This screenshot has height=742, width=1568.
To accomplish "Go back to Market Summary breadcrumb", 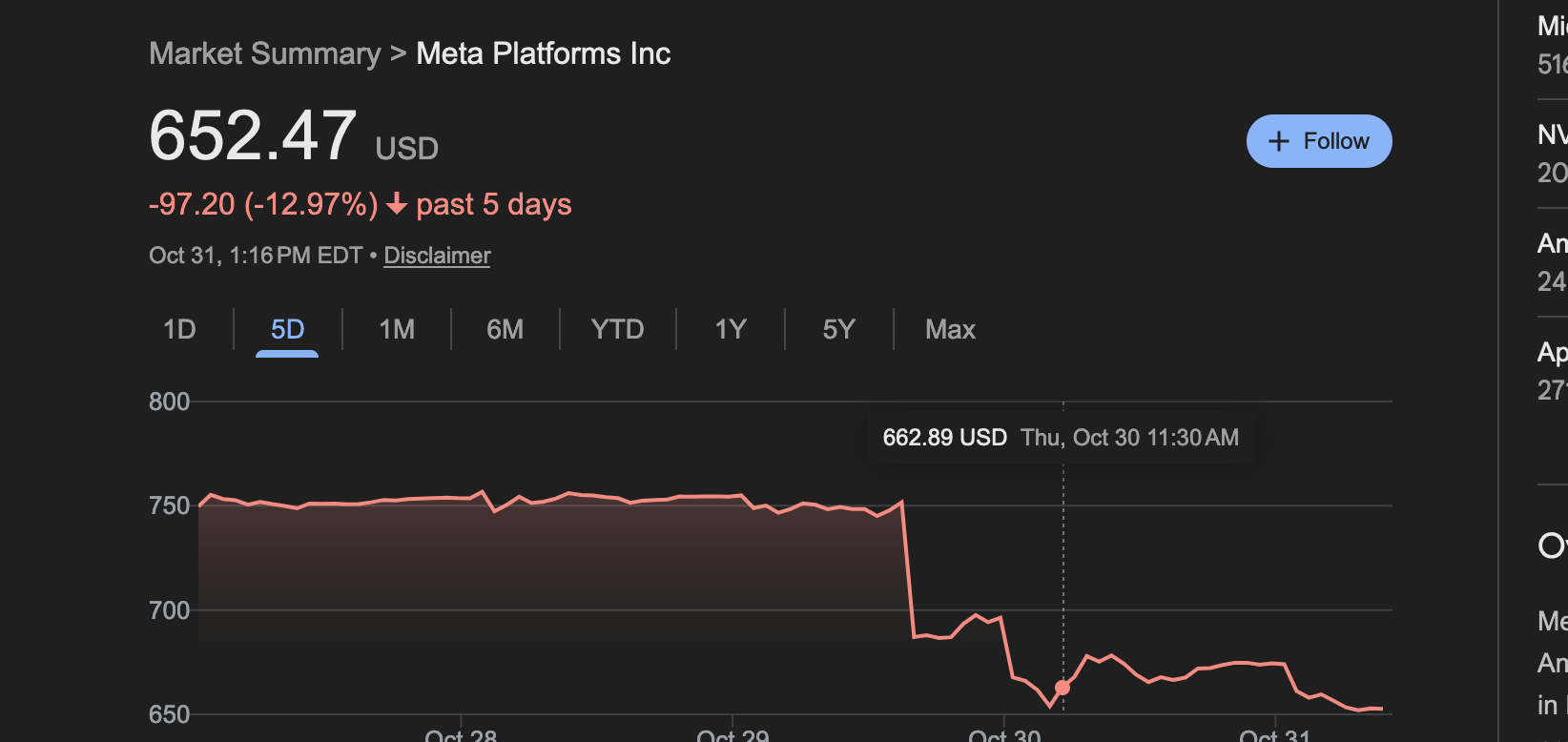I will coord(264,53).
